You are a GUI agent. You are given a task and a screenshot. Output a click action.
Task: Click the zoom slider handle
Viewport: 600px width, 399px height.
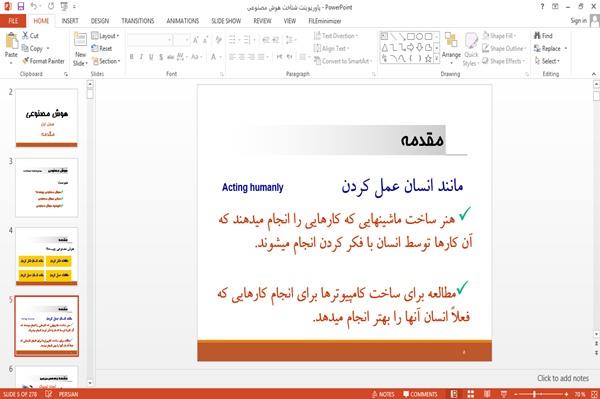pos(534,394)
